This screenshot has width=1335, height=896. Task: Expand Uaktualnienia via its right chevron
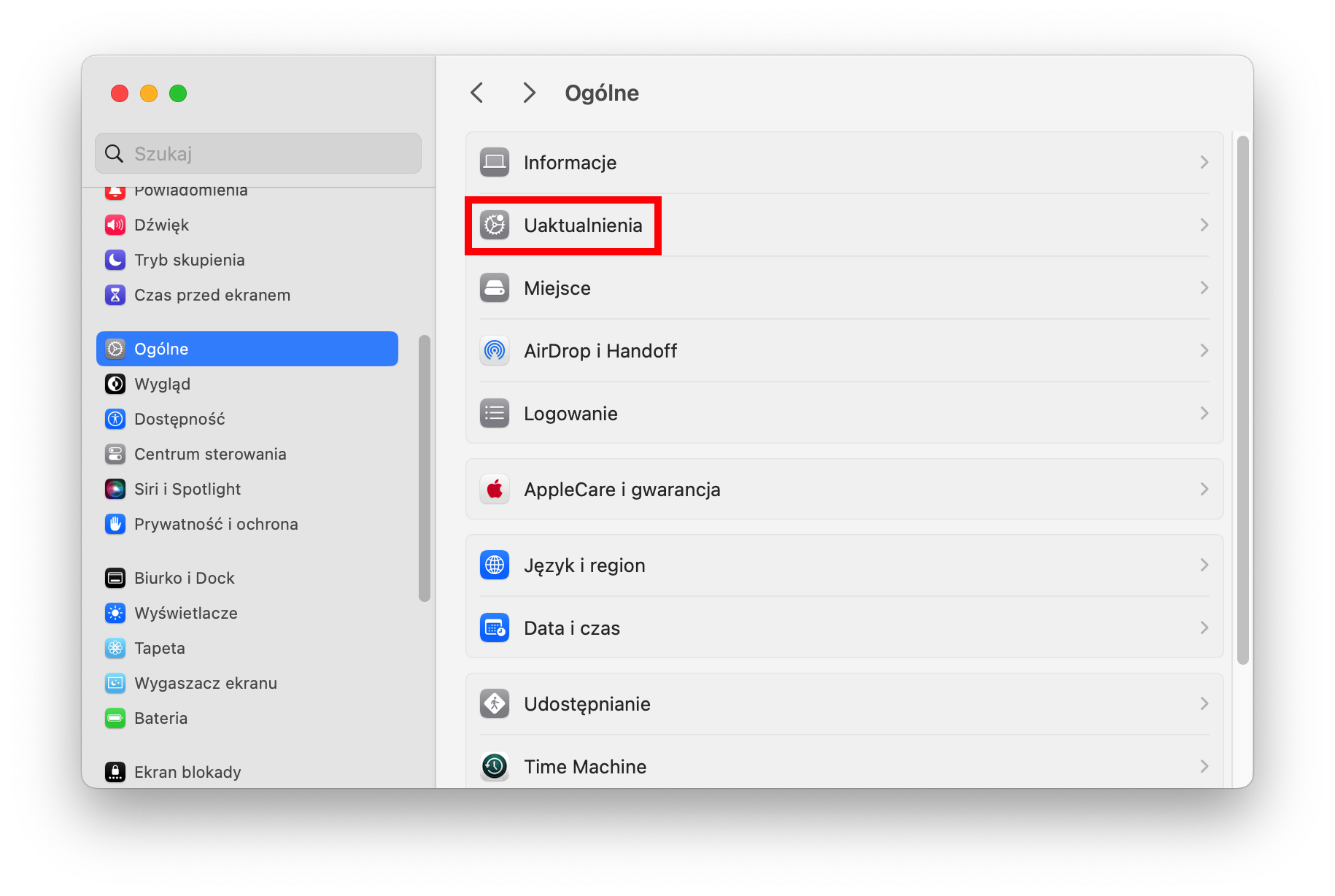tap(1204, 225)
